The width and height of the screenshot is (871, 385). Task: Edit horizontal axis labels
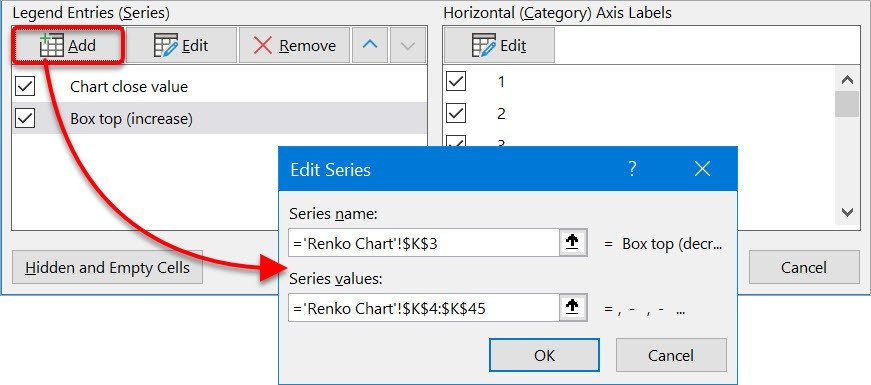[499, 46]
